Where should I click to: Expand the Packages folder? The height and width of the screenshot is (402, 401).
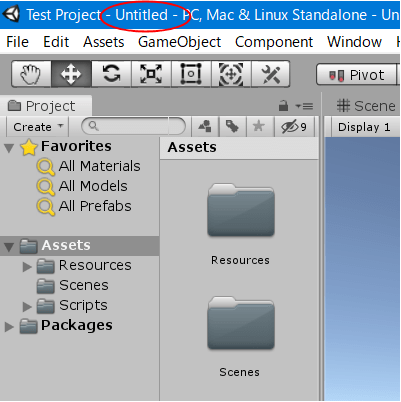click(x=9, y=327)
